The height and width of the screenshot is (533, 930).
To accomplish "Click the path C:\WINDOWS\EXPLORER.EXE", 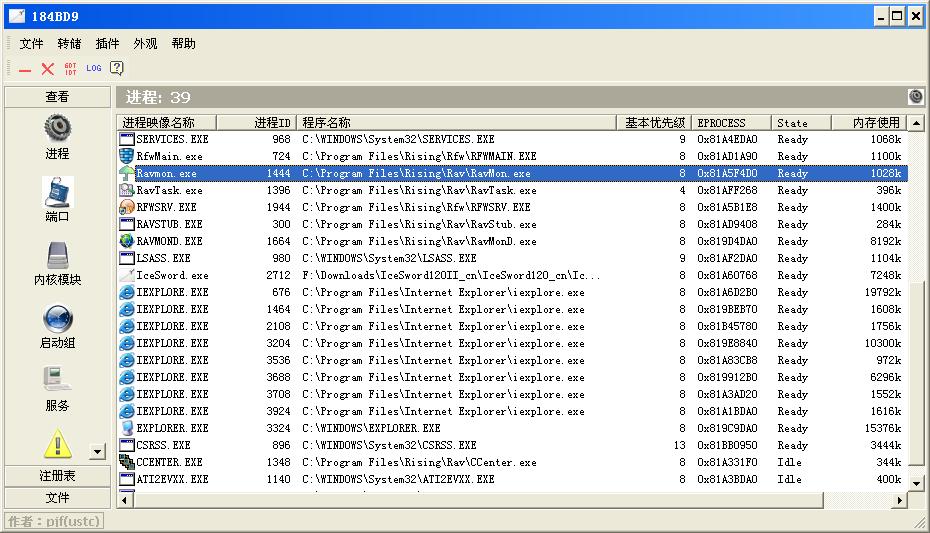I will point(371,428).
